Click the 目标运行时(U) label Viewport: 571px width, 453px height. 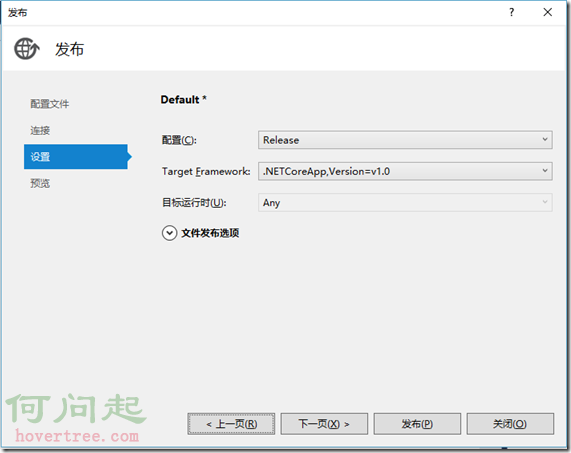click(x=194, y=203)
